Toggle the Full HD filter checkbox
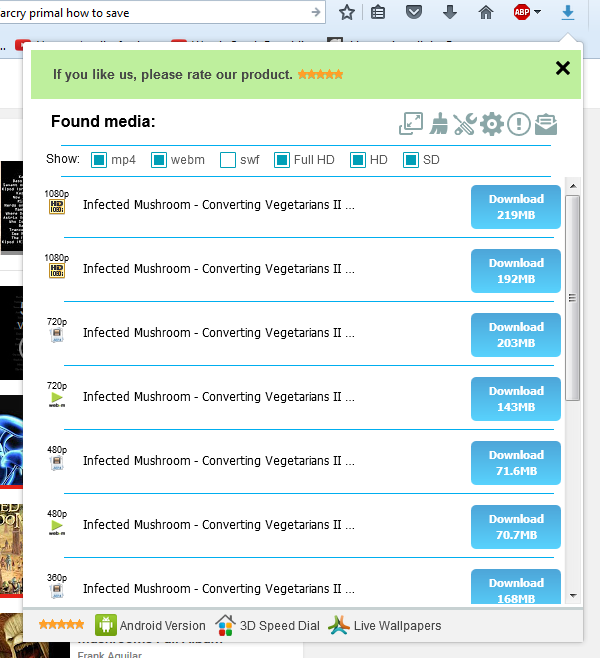600x658 pixels. [282, 160]
